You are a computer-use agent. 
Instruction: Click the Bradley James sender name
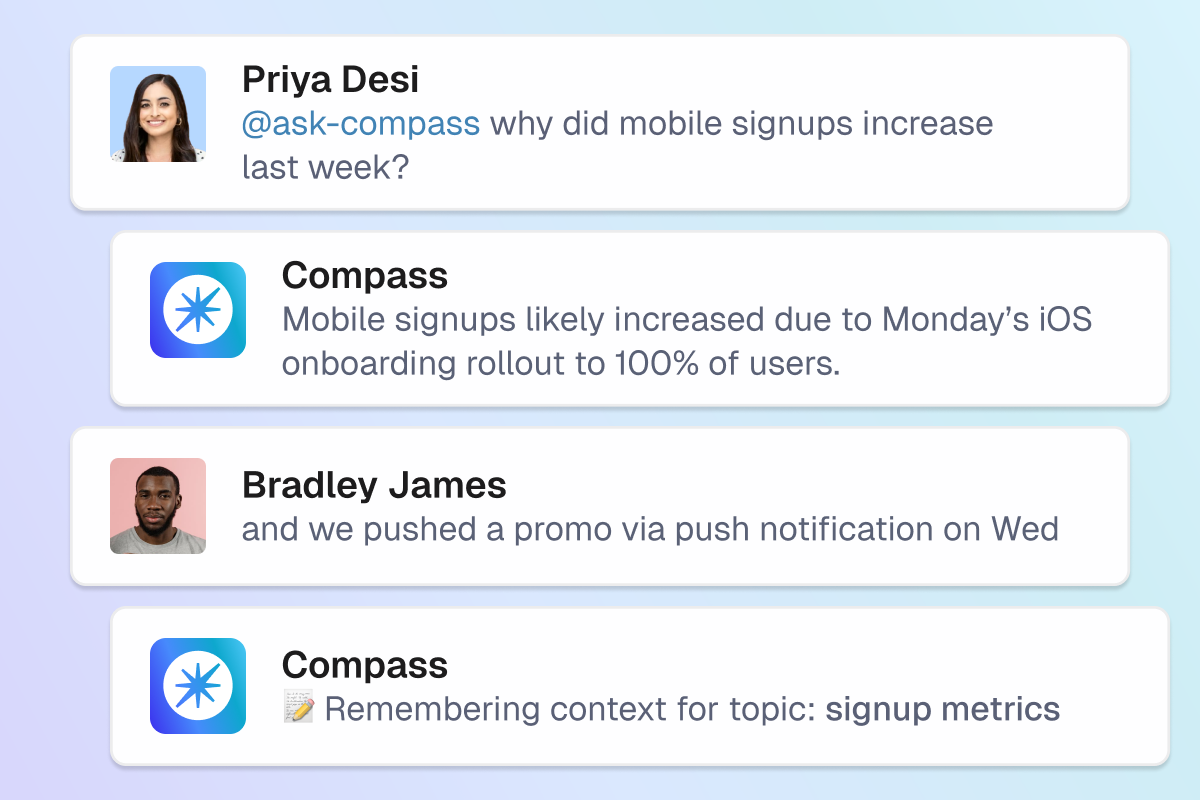pos(374,485)
